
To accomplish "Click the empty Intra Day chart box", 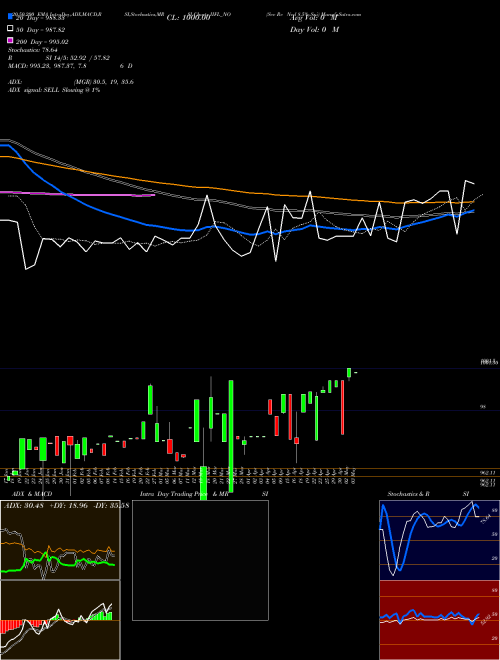I will tap(200, 560).
